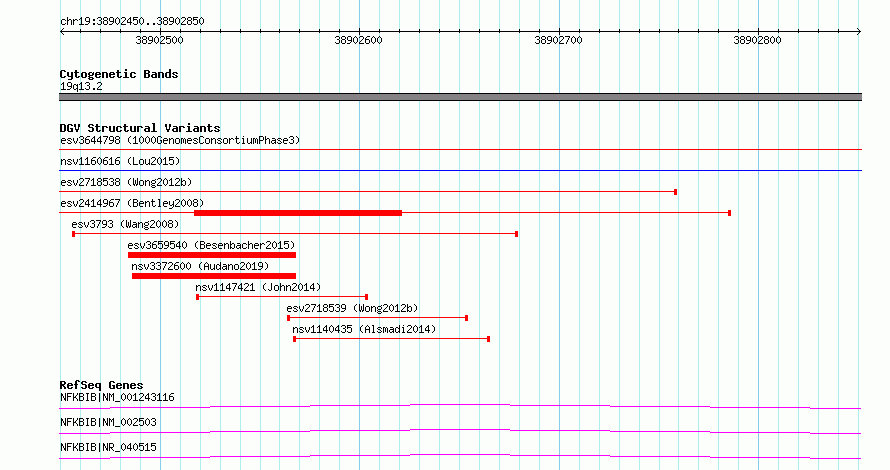
Task: Click the blue nsv1160616 variant line
Action: (460, 170)
